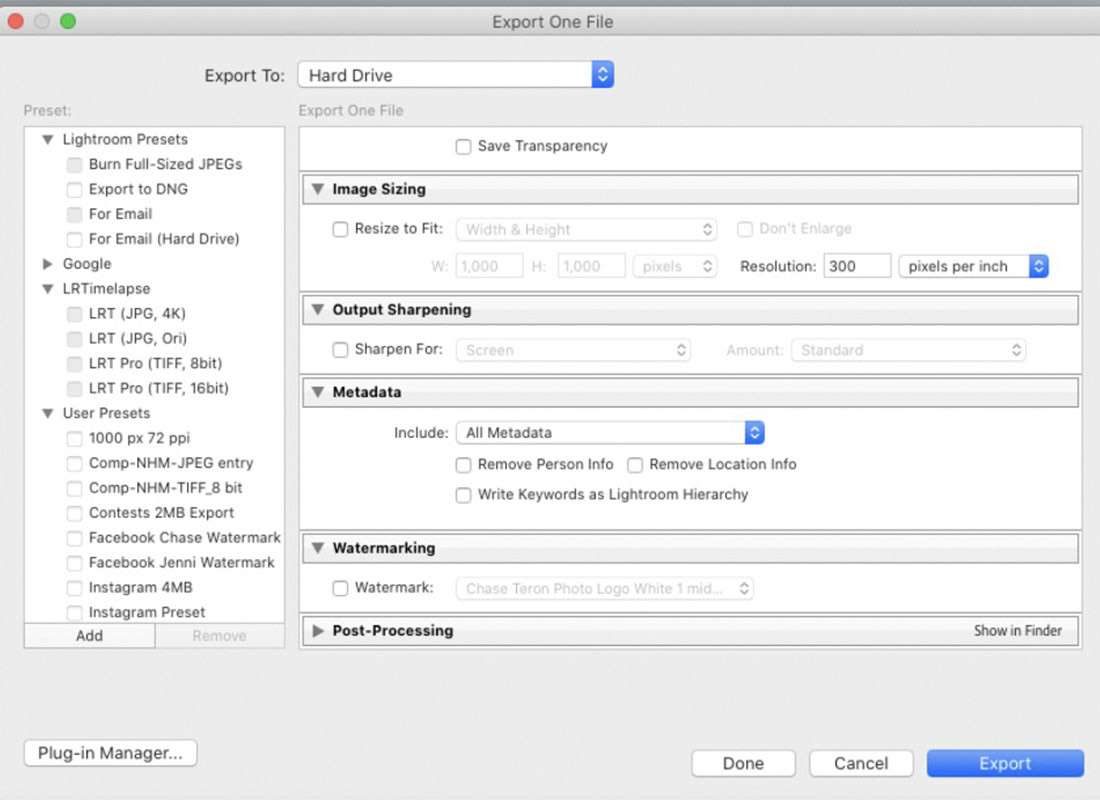Image resolution: width=1100 pixels, height=800 pixels.
Task: Open the Export To dropdown
Action: tap(455, 75)
